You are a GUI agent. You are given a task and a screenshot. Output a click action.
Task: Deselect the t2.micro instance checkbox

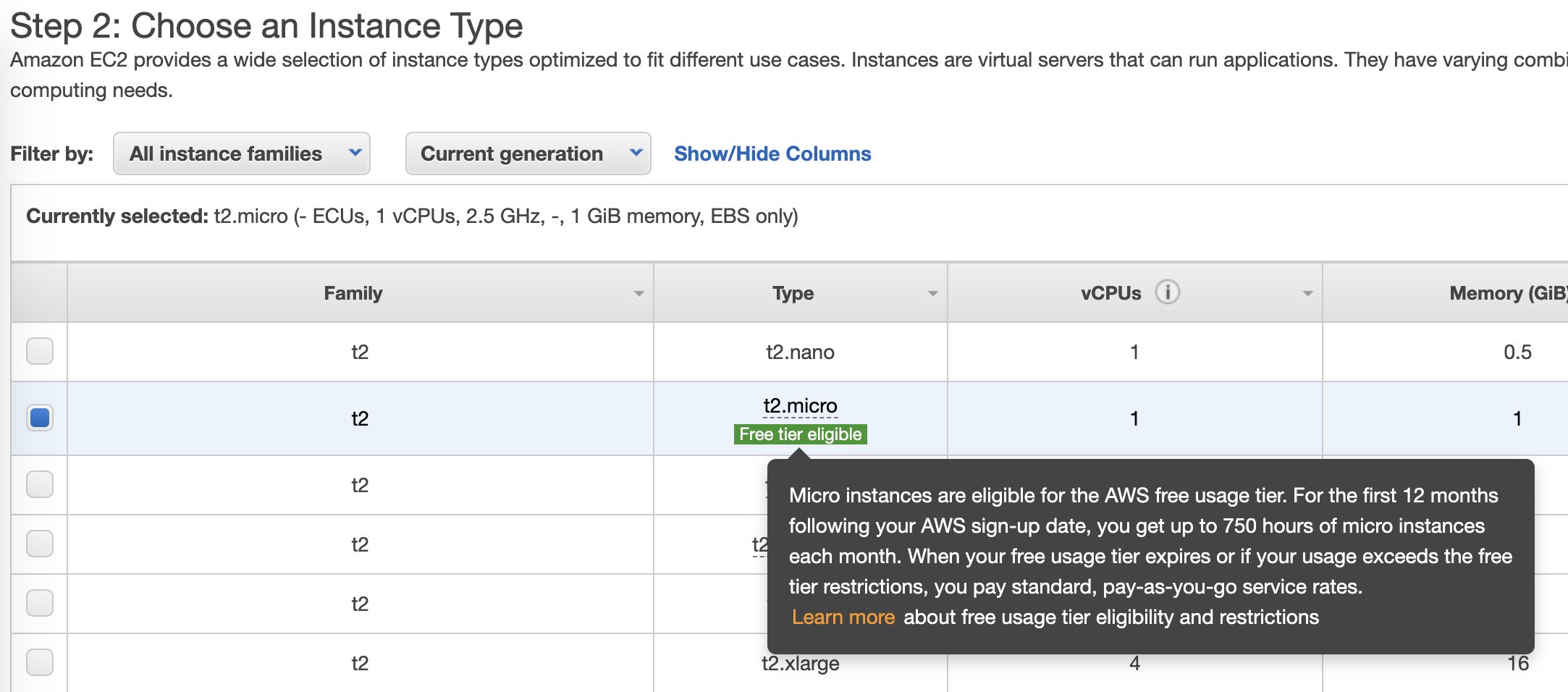point(40,418)
